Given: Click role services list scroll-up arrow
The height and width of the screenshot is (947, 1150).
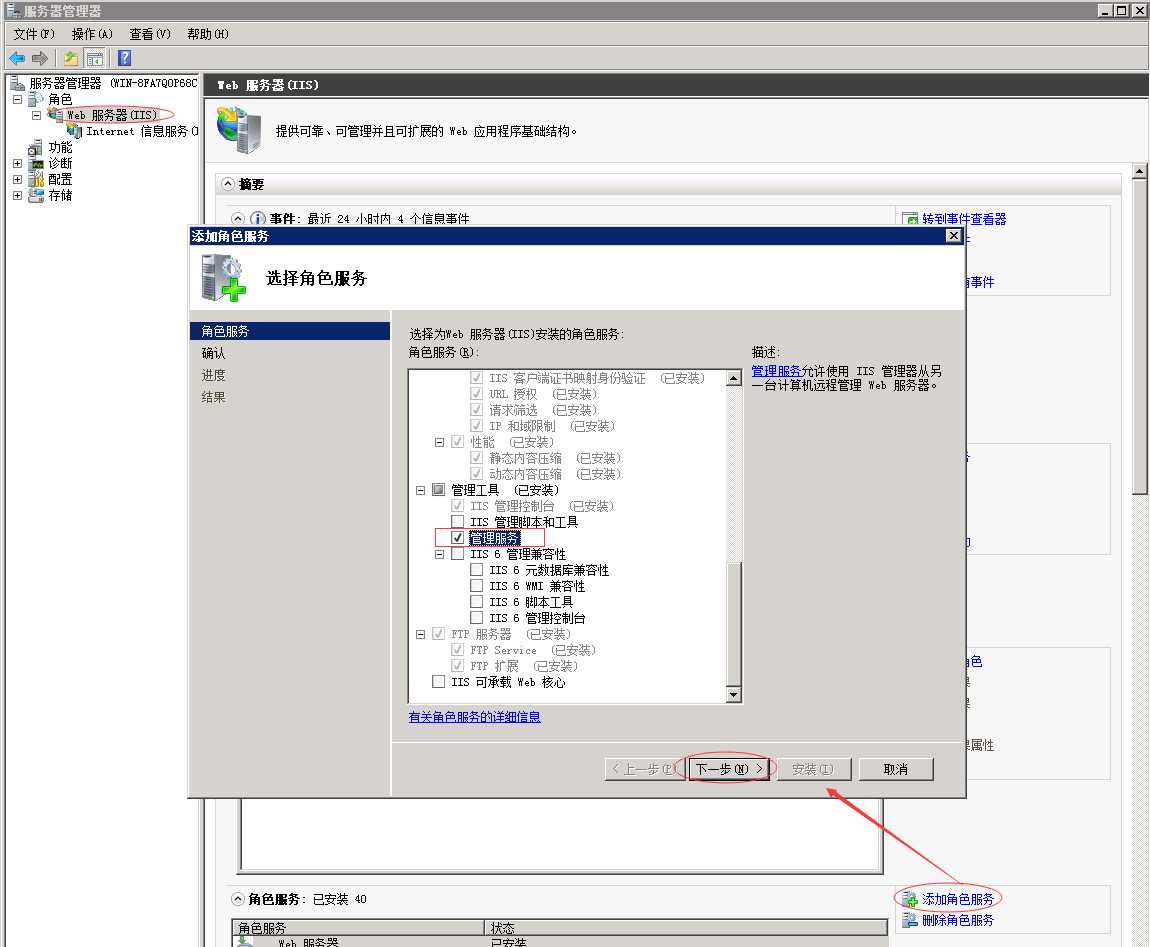Looking at the screenshot, I should tap(733, 378).
